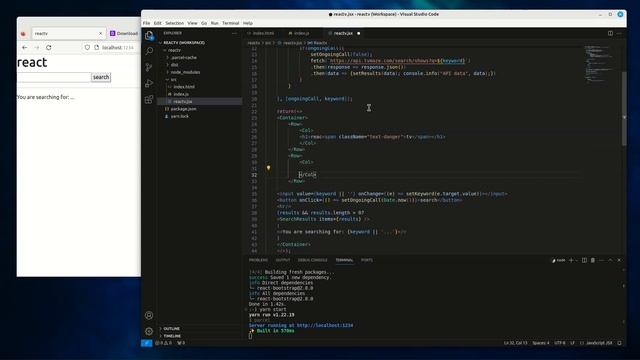The image size is (640, 360).
Task: Open the Search view in the activity bar
Action: pyautogui.click(x=149, y=51)
